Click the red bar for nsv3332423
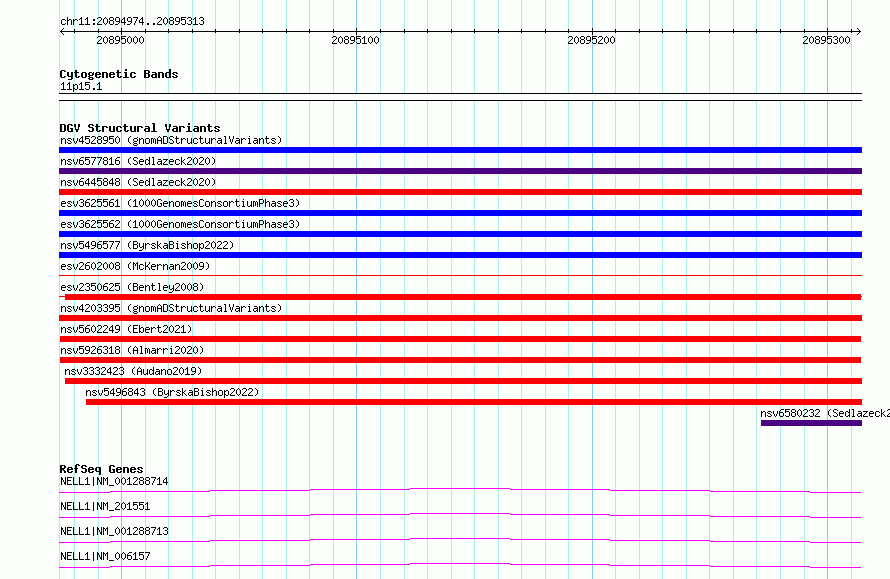The image size is (890, 579). pos(463,381)
